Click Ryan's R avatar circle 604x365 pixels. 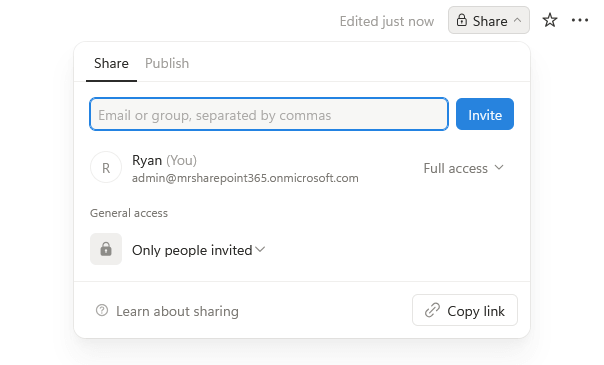point(106,167)
